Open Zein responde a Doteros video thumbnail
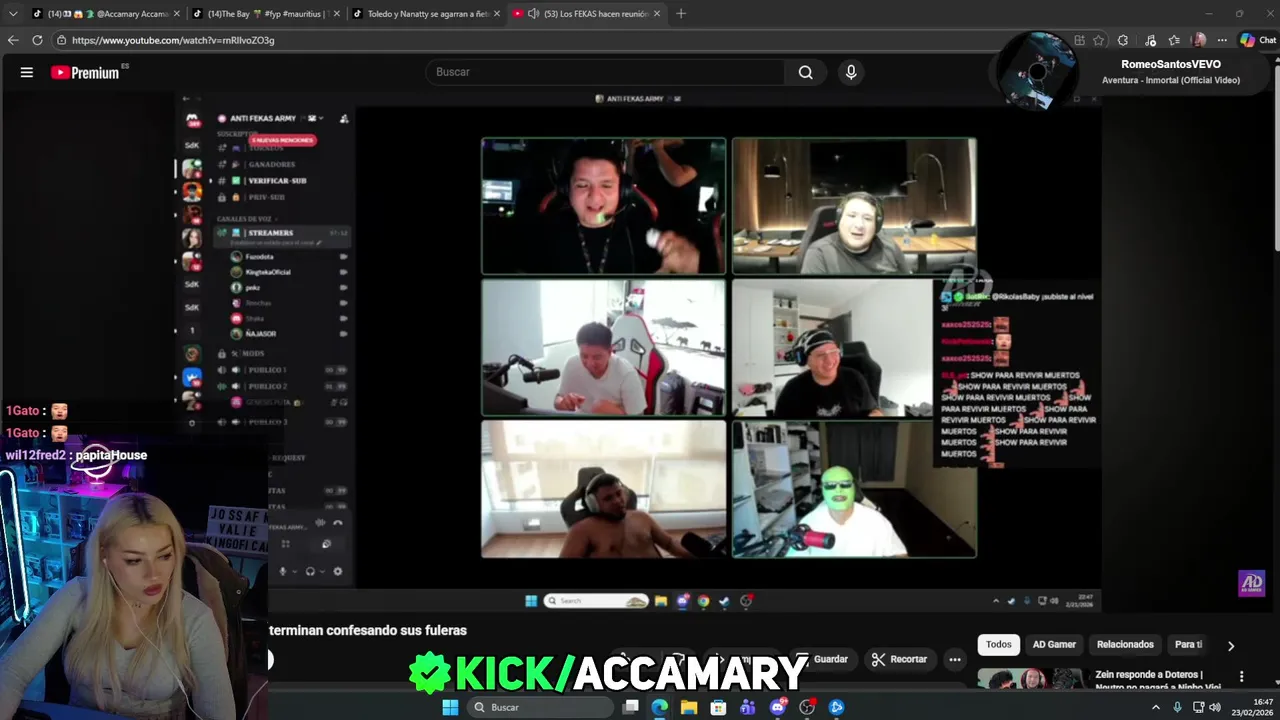 tap(1030, 678)
